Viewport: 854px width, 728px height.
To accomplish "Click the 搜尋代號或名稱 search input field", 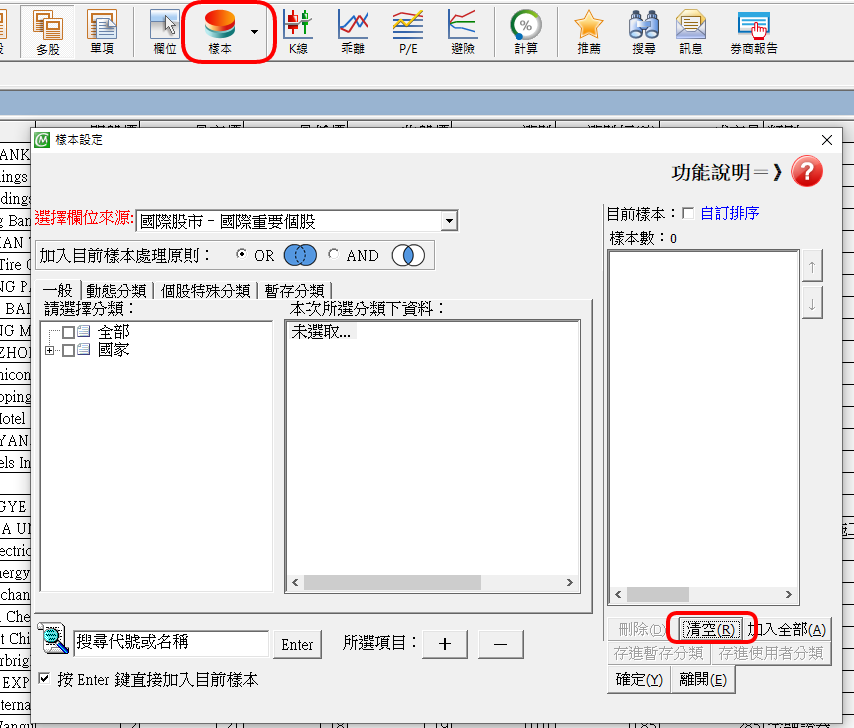I will [170, 643].
